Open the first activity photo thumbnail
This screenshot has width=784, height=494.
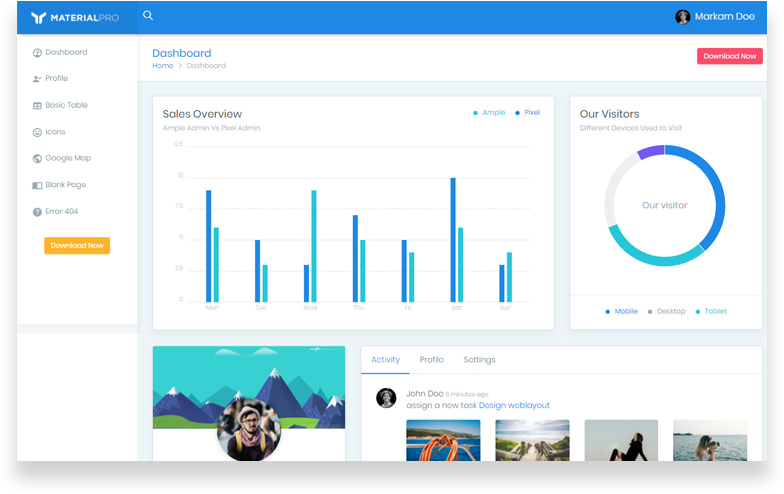(x=443, y=440)
